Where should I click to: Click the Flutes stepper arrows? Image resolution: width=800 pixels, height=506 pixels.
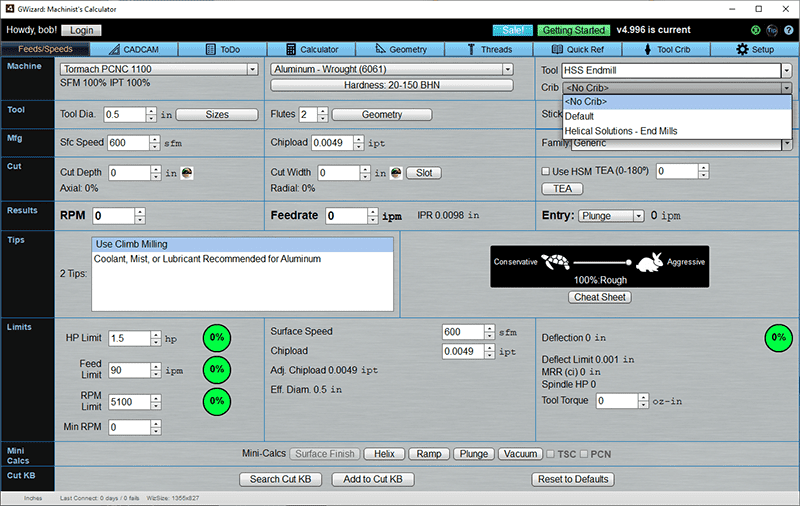(322, 114)
